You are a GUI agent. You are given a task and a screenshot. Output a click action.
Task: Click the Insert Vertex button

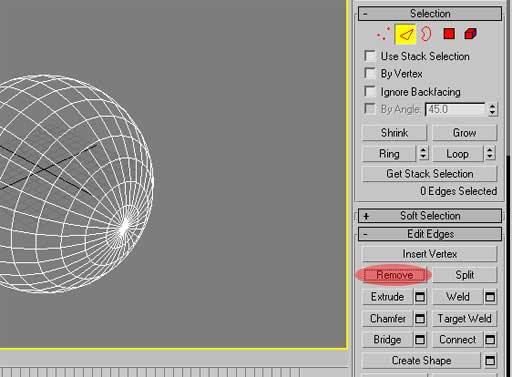click(x=429, y=254)
